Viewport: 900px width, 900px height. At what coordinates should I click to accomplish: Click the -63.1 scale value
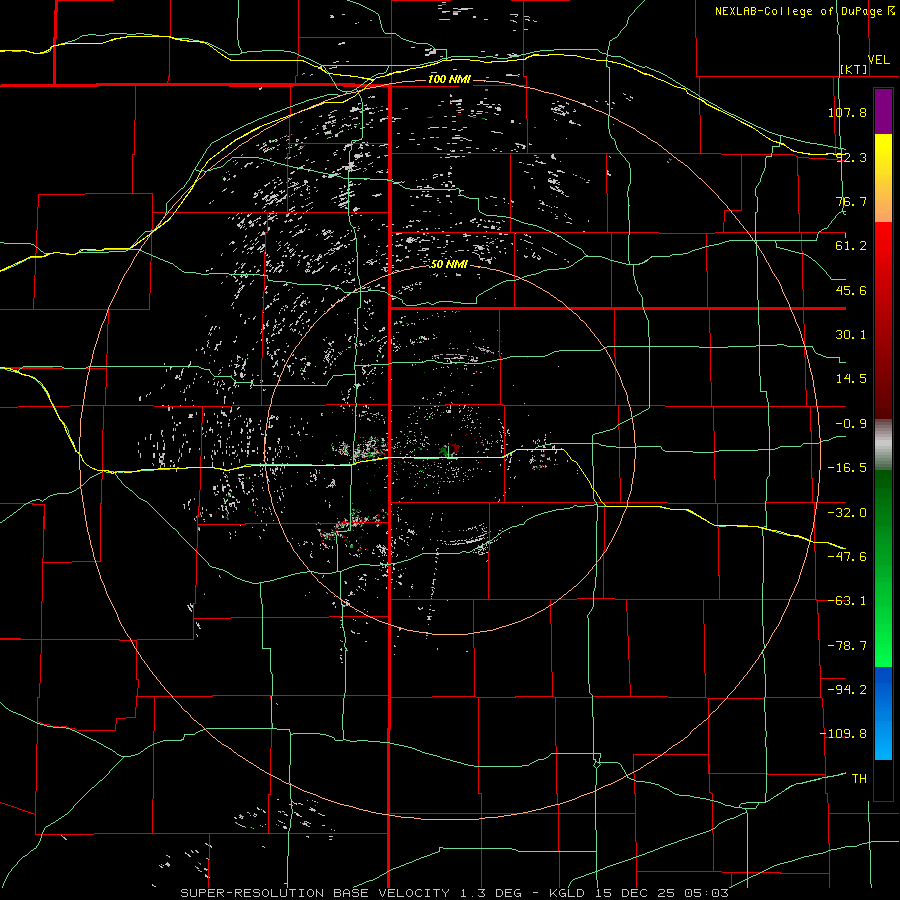pos(847,601)
